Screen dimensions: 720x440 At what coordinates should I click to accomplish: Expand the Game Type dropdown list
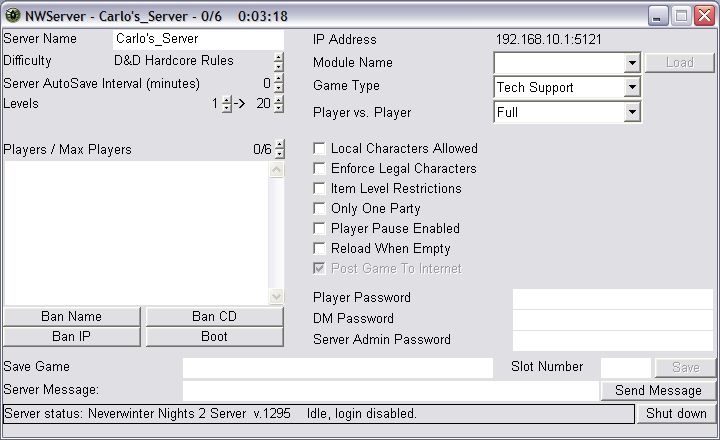(x=631, y=88)
